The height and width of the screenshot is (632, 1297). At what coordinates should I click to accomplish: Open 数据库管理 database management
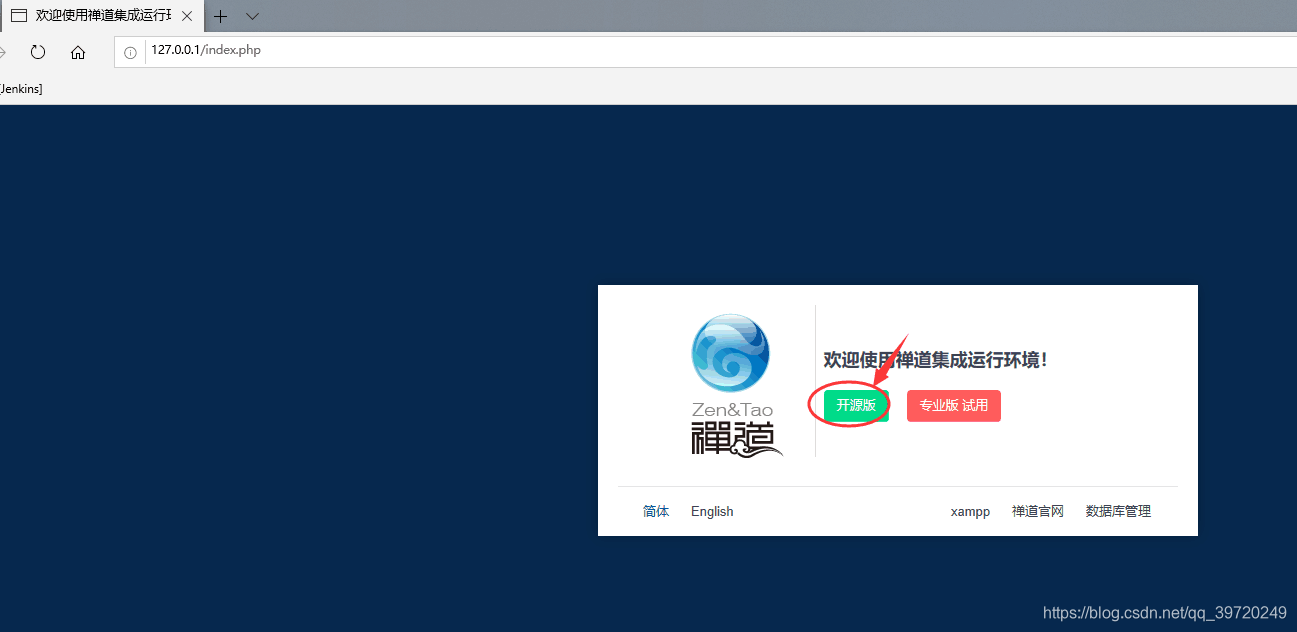[x=1117, y=511]
